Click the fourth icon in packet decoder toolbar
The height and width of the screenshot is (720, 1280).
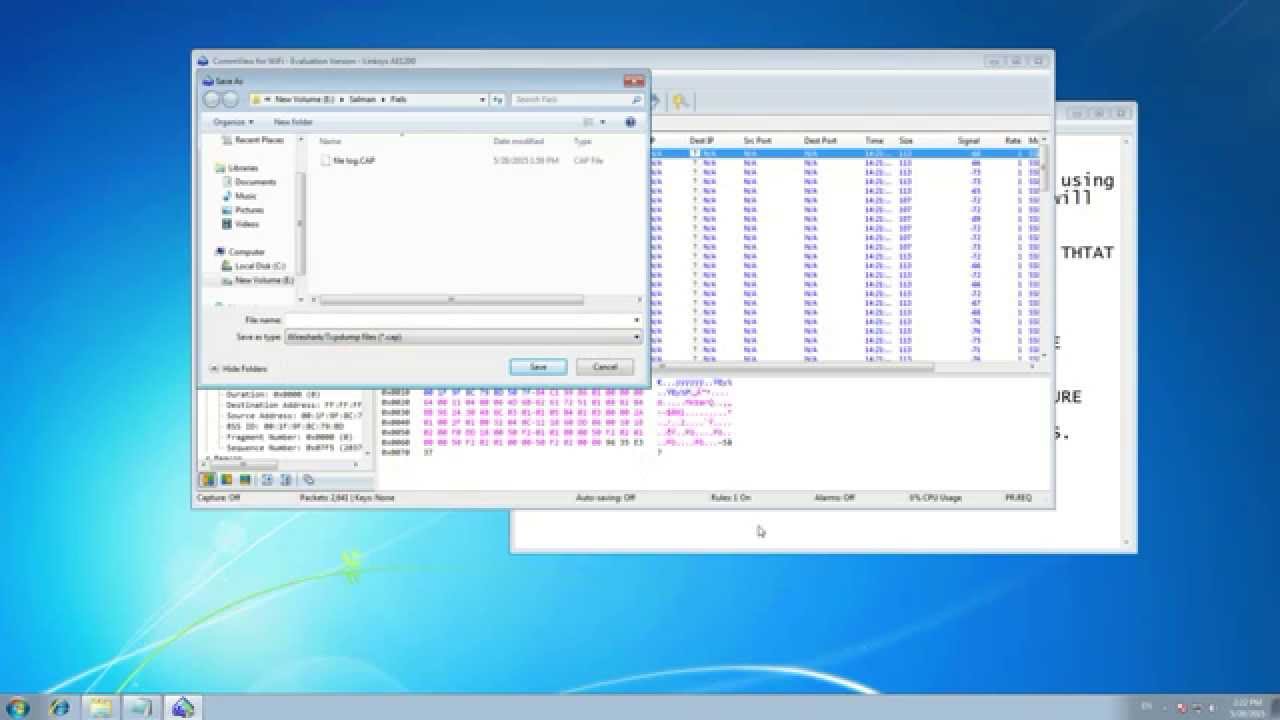[267, 480]
